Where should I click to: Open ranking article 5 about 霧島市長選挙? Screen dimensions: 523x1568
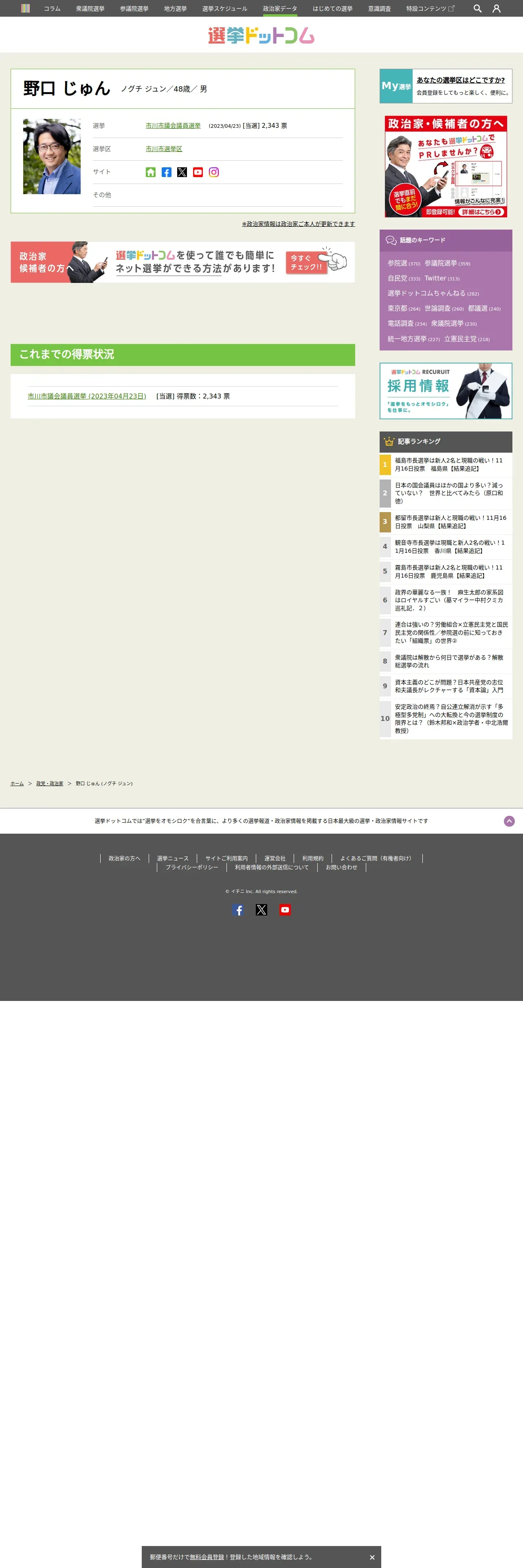point(446,571)
